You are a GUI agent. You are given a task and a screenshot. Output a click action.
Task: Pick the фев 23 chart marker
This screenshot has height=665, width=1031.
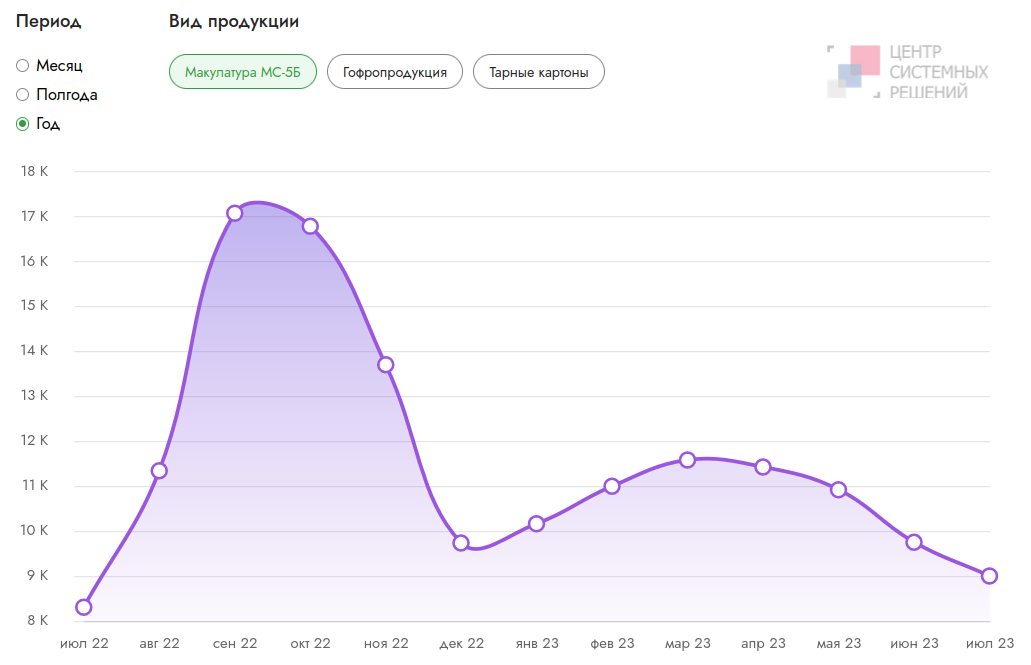pyautogui.click(x=612, y=487)
